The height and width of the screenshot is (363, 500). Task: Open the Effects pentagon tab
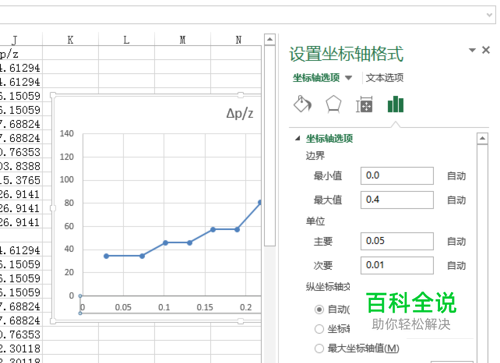coord(333,104)
